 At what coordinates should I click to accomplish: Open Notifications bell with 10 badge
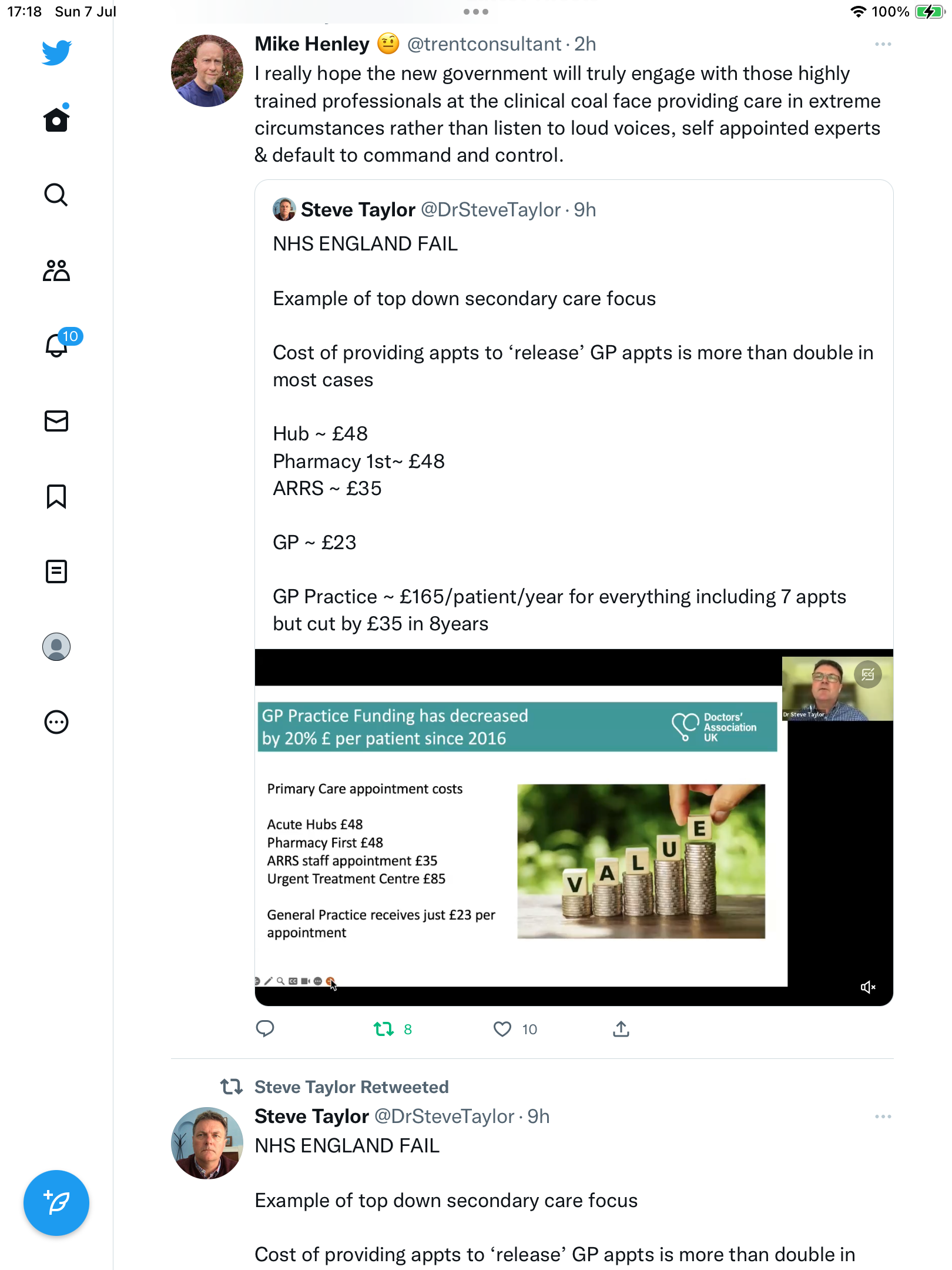58,345
